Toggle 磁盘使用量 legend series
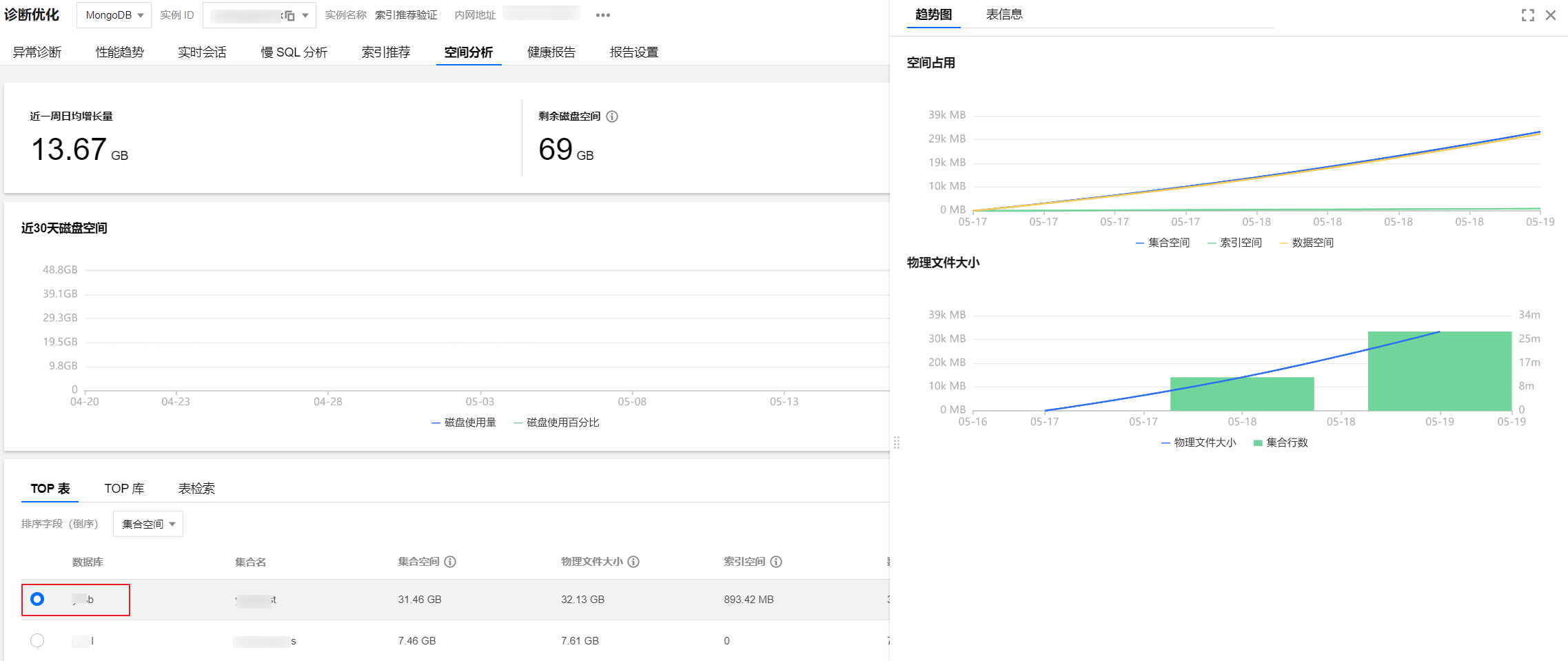Image resolution: width=1568 pixels, height=661 pixels. coord(463,423)
